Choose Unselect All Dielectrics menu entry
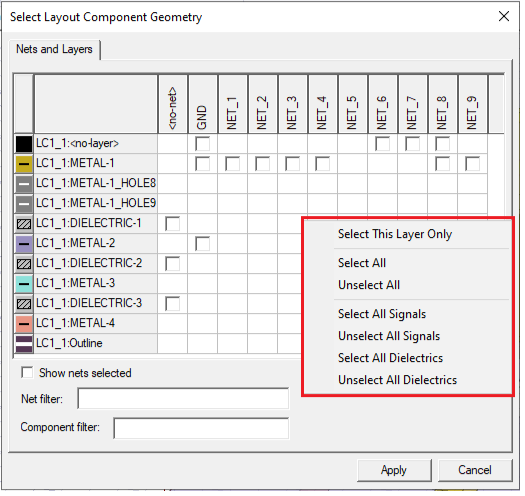Viewport: 525px width, 496px height. click(397, 380)
